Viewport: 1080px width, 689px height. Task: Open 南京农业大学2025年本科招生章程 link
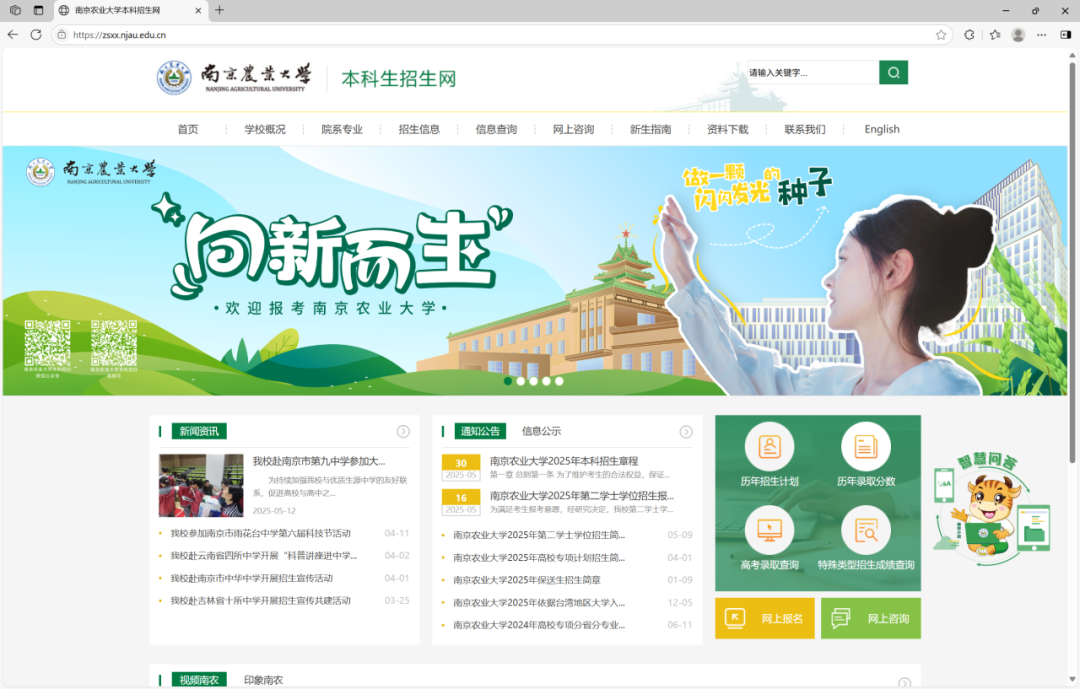564,461
